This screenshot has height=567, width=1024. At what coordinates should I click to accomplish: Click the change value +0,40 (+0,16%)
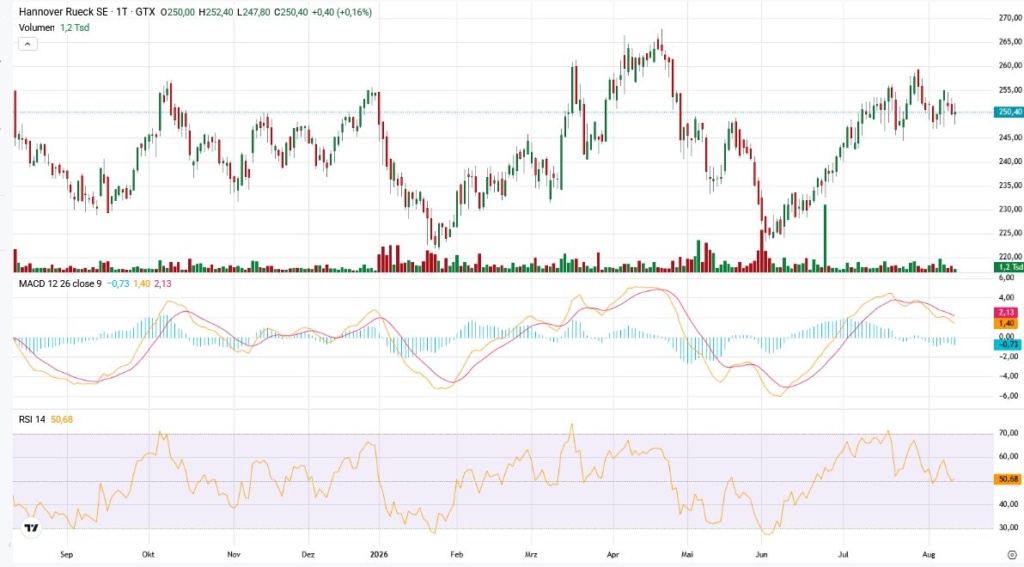coord(342,12)
